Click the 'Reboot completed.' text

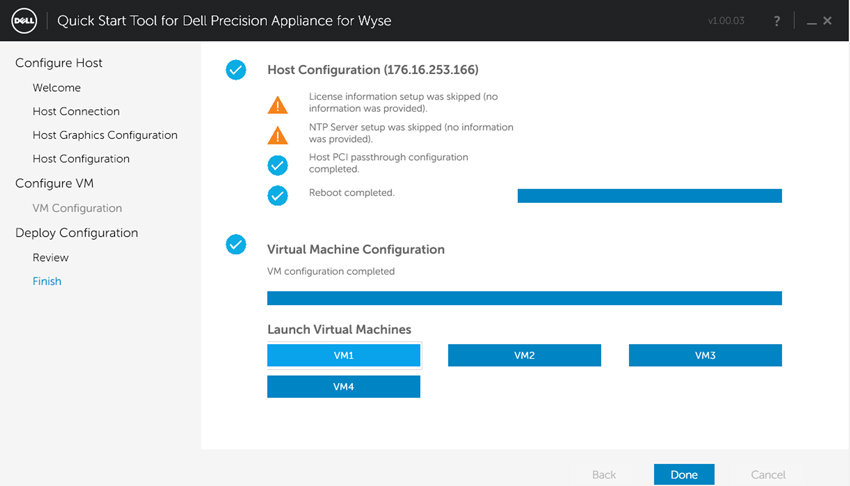[352, 193]
